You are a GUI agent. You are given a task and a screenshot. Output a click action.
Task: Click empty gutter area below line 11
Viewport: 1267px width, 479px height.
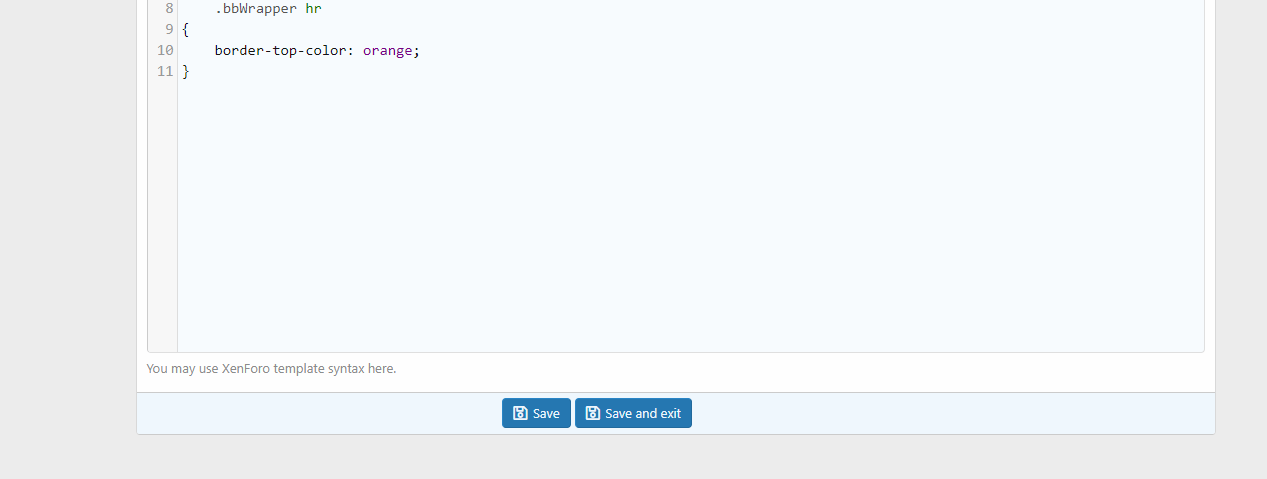coord(163,220)
